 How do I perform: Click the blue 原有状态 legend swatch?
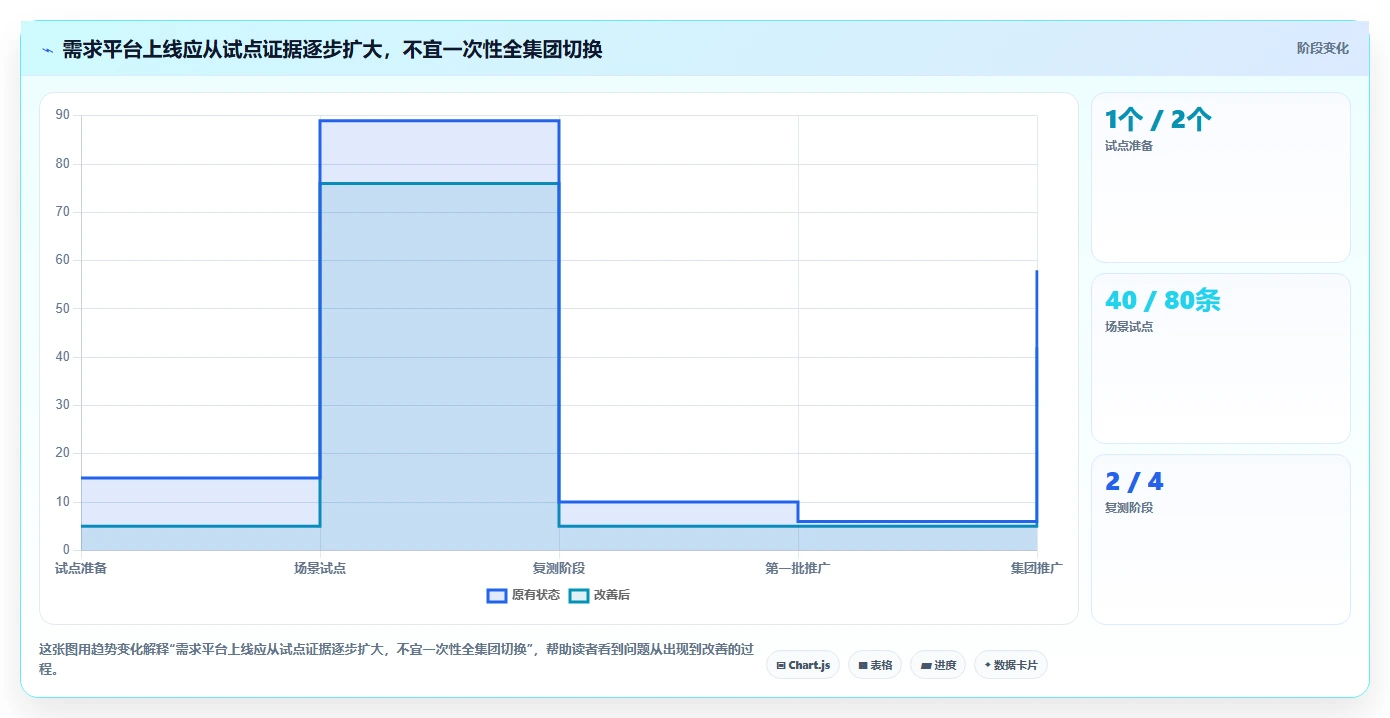click(x=497, y=595)
